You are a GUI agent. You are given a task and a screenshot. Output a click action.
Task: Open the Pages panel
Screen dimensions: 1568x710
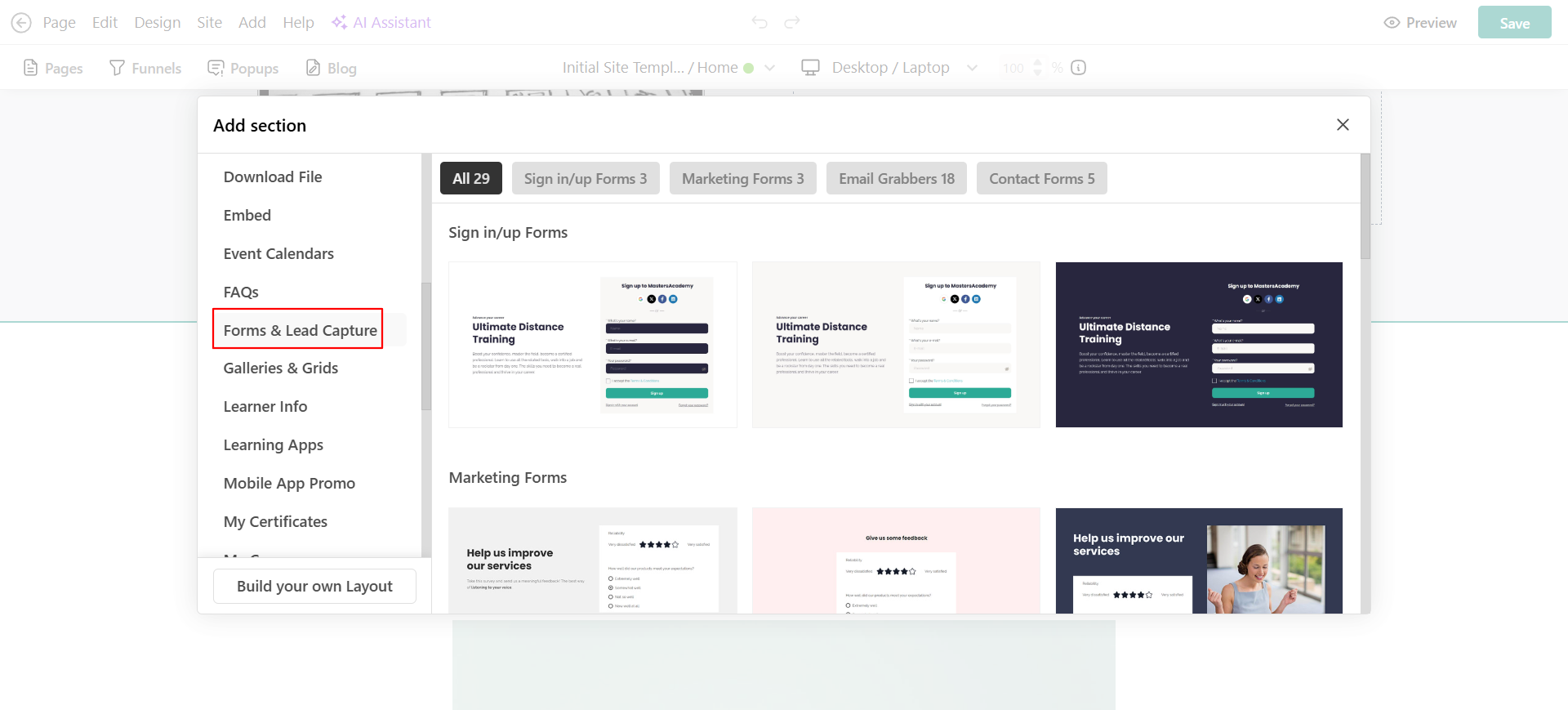tap(53, 68)
